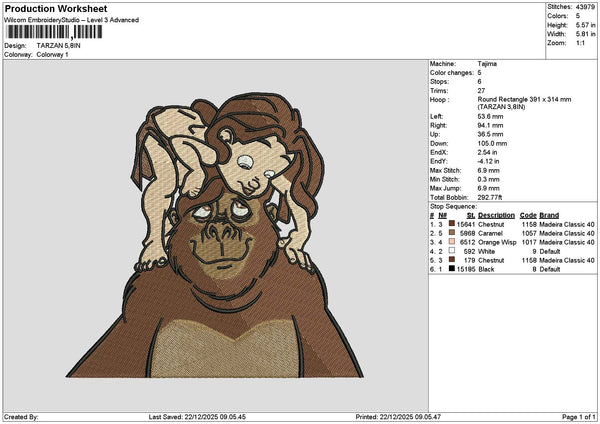Select stitch count '15641' in row 1
The height and width of the screenshot is (424, 600).
tap(466, 224)
